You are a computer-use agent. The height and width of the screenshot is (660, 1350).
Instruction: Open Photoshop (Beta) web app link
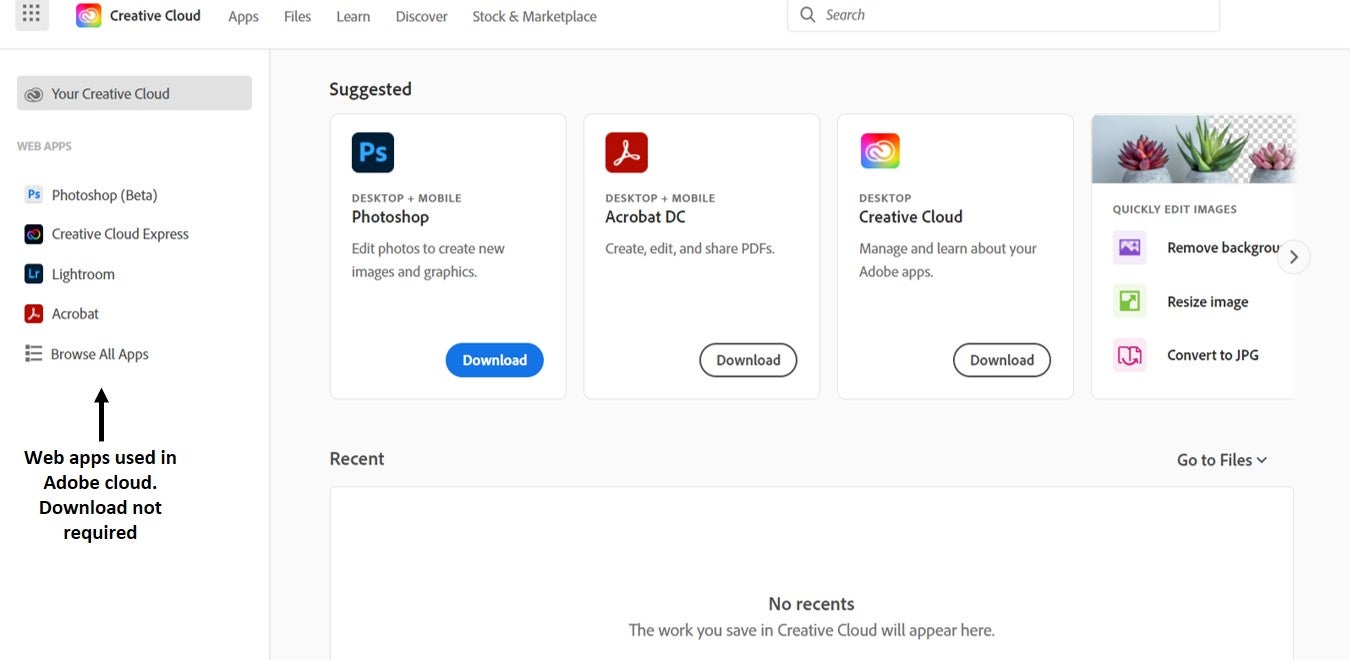(104, 195)
